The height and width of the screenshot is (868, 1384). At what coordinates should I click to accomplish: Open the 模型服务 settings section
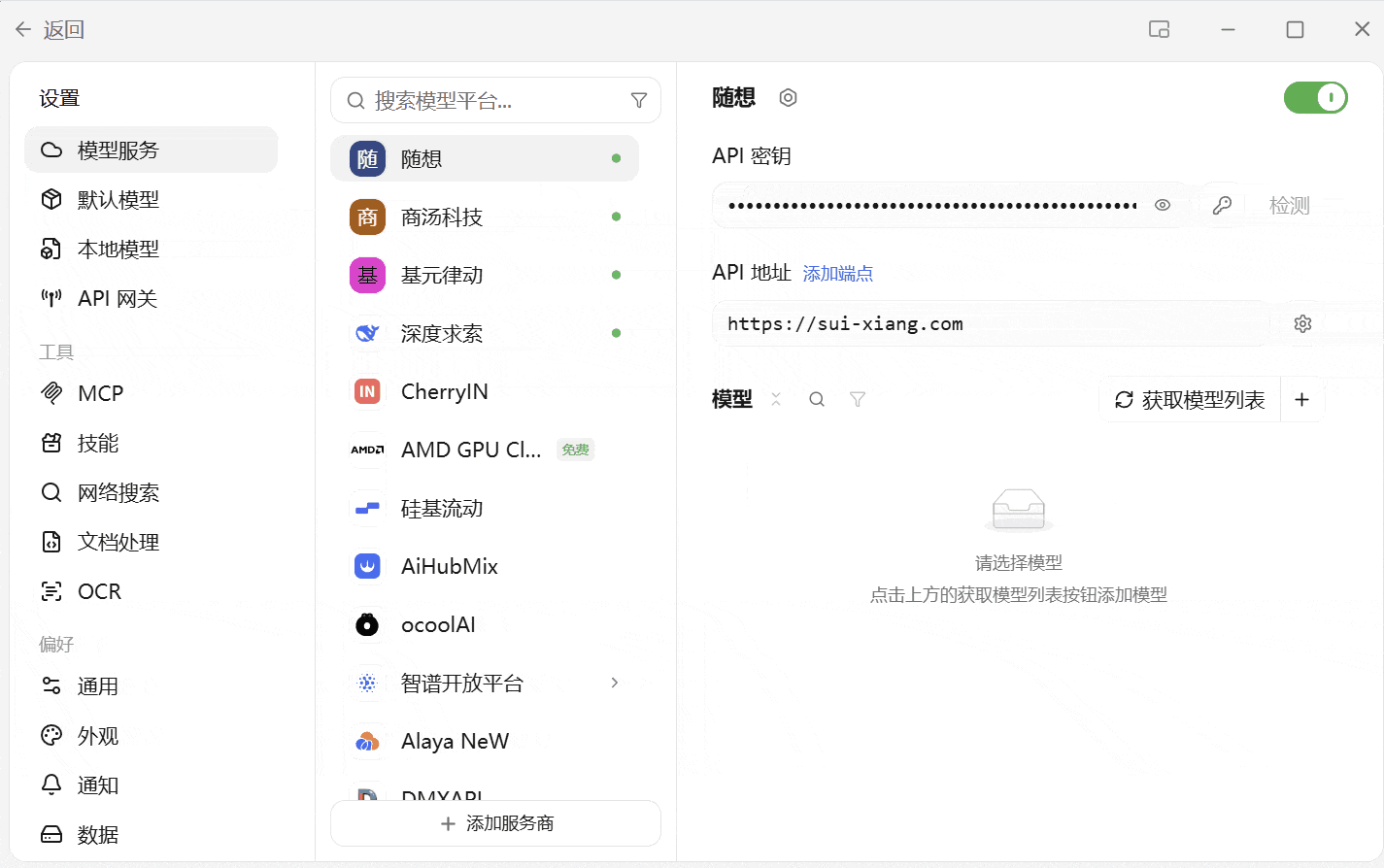[x=151, y=150]
